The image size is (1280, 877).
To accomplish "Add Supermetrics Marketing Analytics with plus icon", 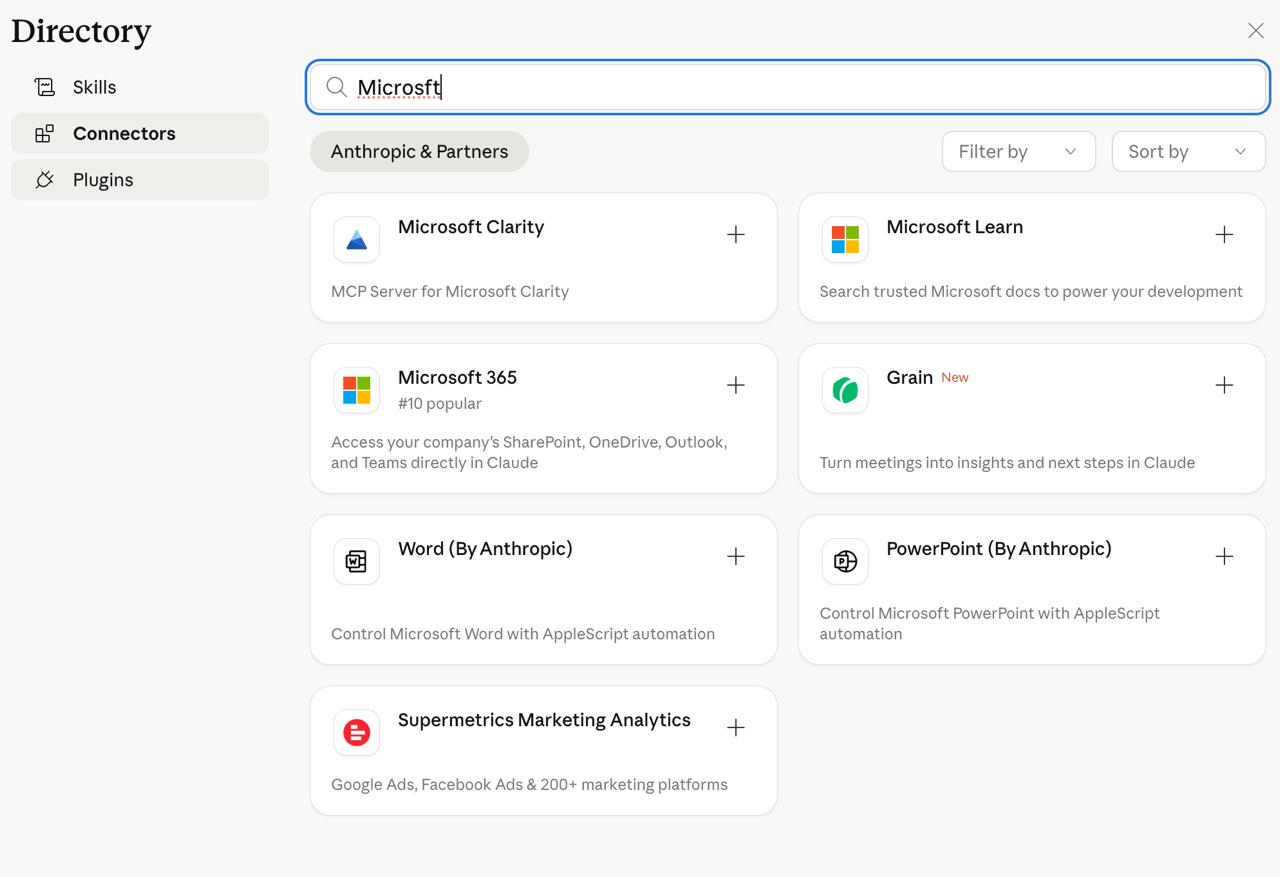I will (736, 727).
